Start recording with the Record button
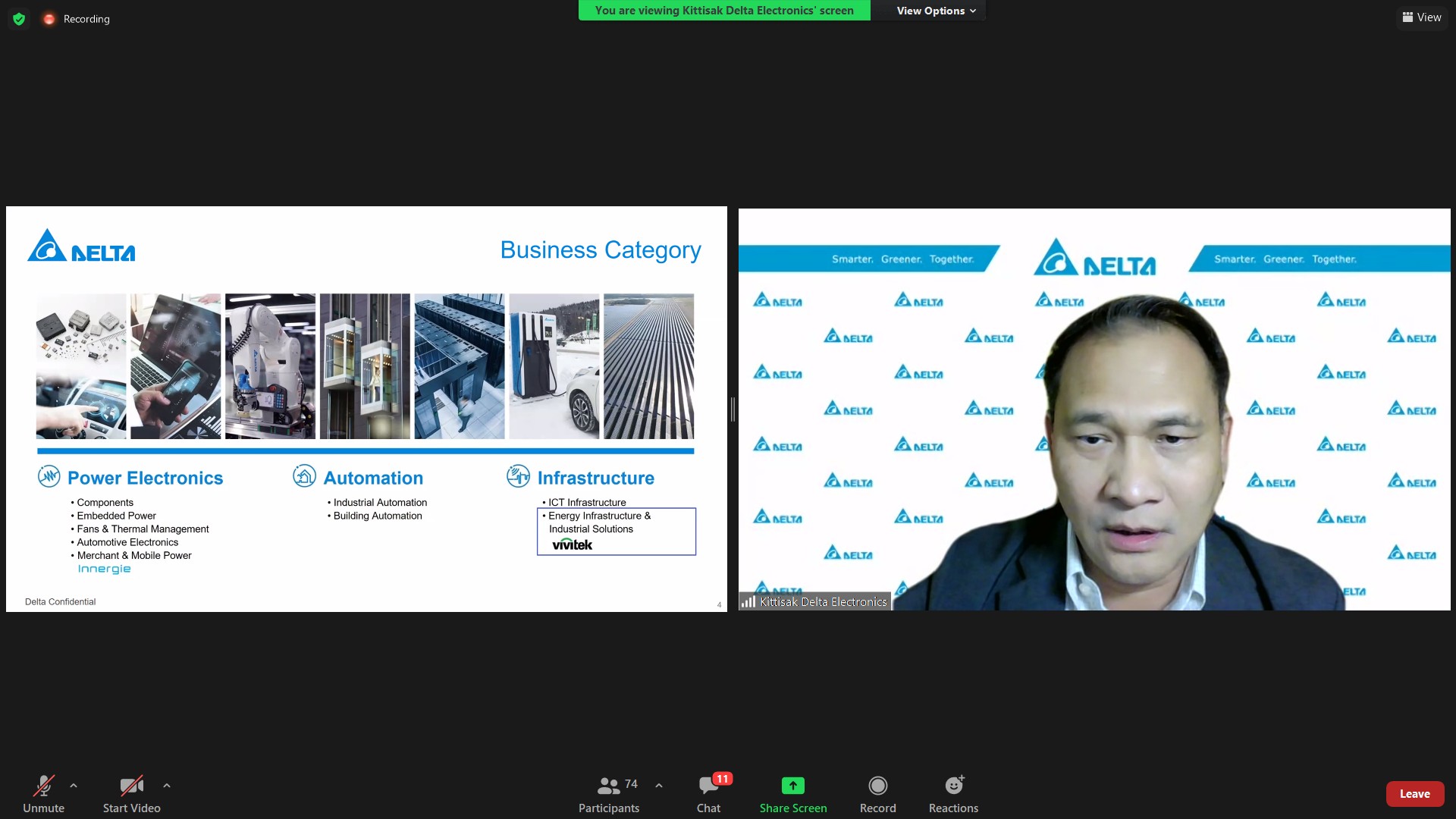Image resolution: width=1456 pixels, height=819 pixels. (x=878, y=793)
